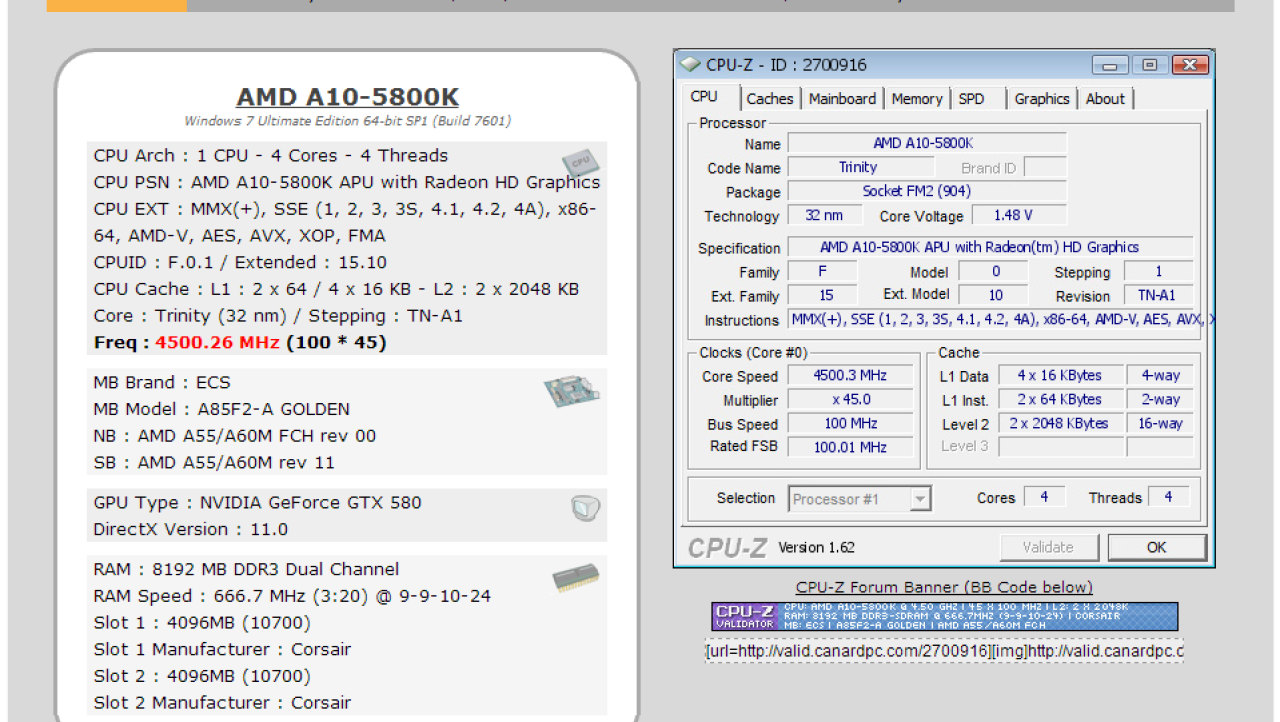Click the Threads count field
The width and height of the screenshot is (1280, 722).
1168,497
